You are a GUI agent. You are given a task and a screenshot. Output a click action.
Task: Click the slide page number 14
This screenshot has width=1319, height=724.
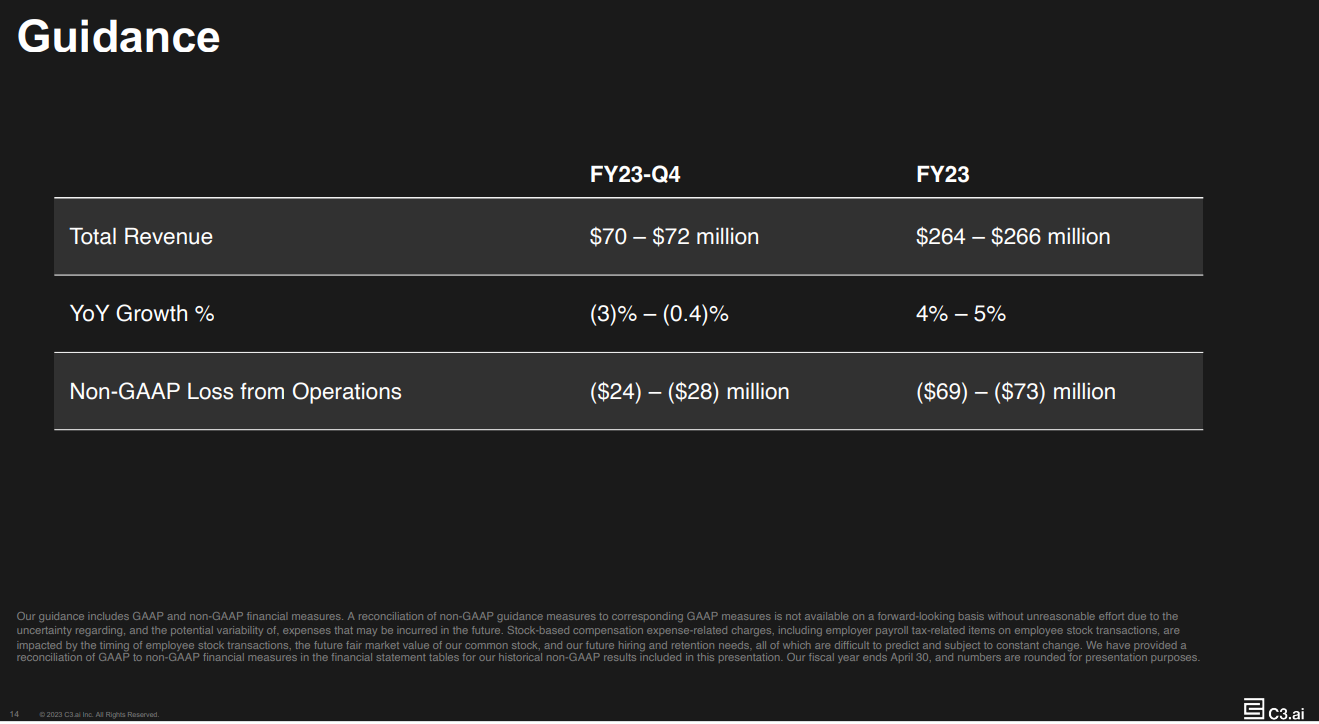14,714
